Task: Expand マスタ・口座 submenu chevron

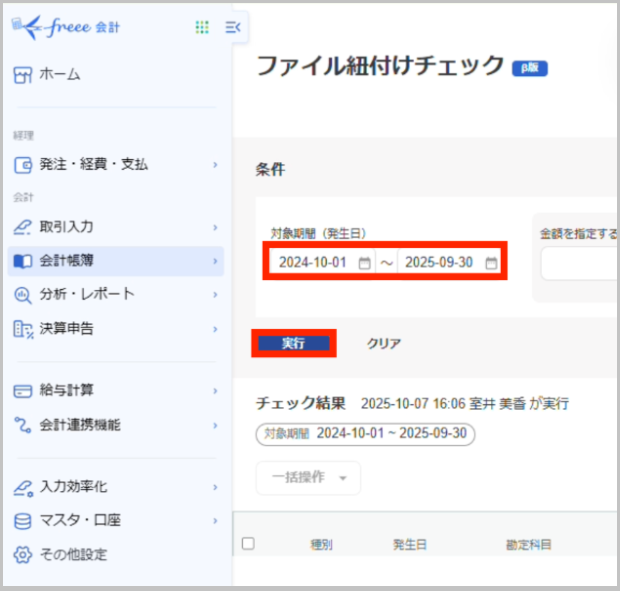Action: 215,521
